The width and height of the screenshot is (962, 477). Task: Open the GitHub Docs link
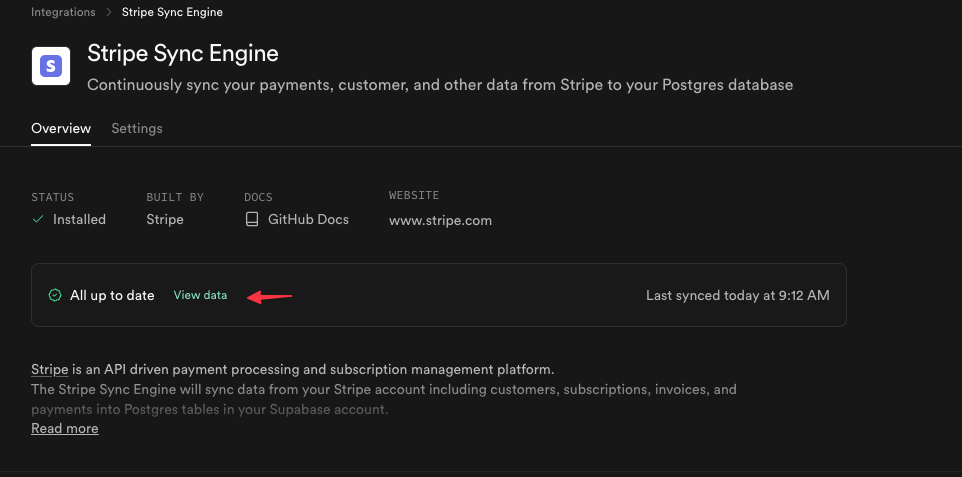pos(308,219)
